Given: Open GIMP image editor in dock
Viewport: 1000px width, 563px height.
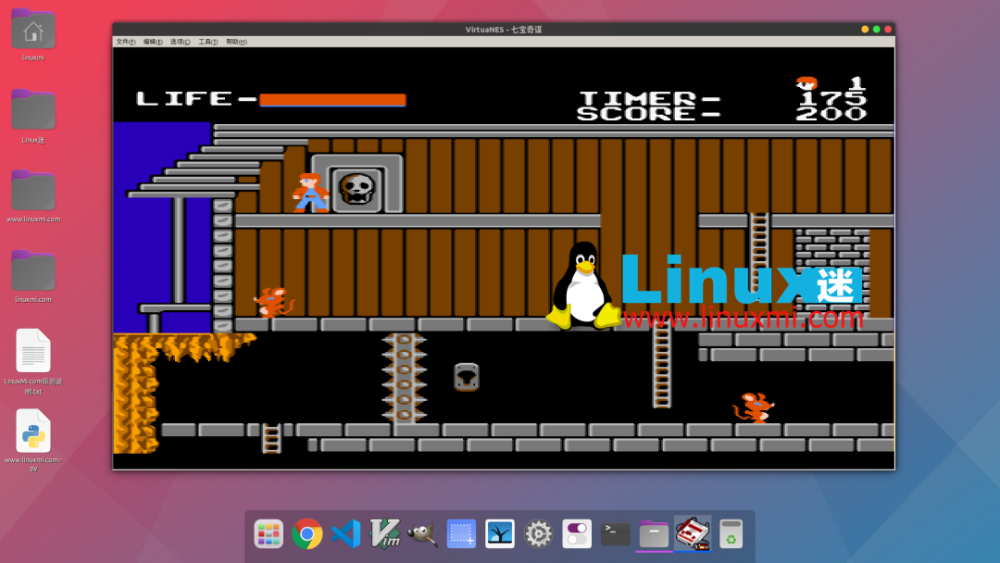Looking at the screenshot, I should [423, 534].
